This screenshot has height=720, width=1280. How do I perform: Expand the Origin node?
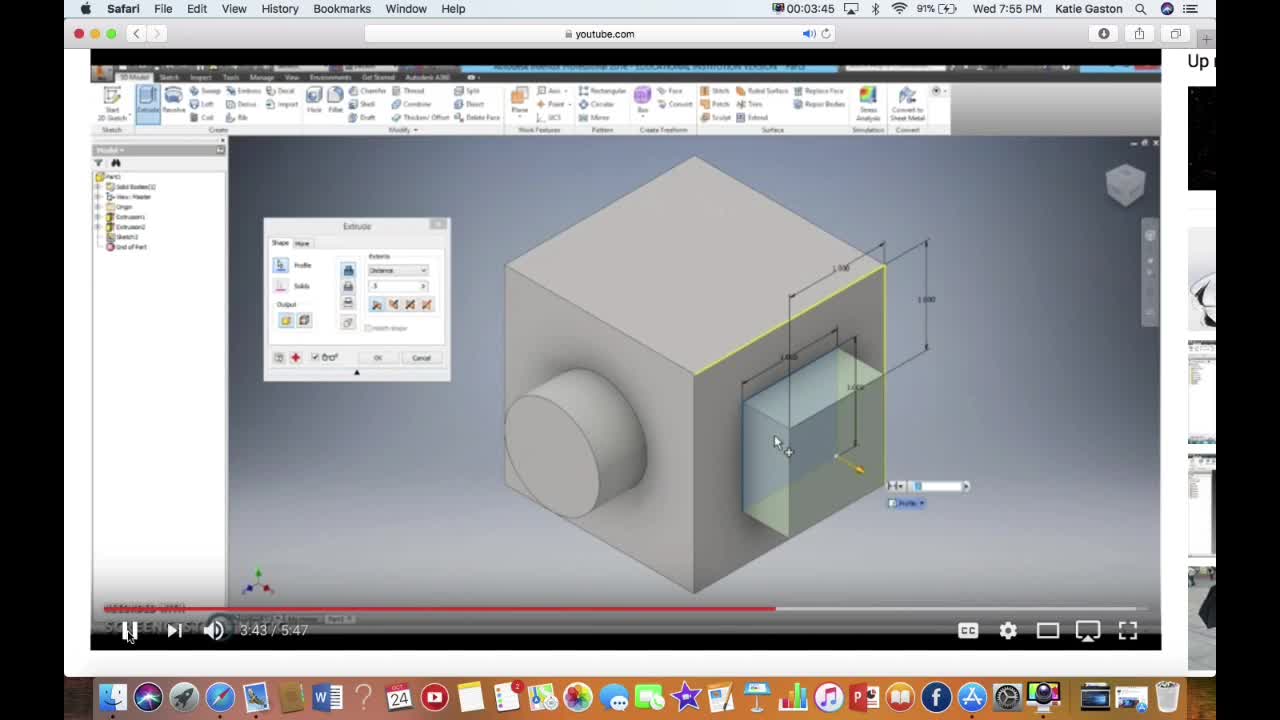click(x=99, y=207)
